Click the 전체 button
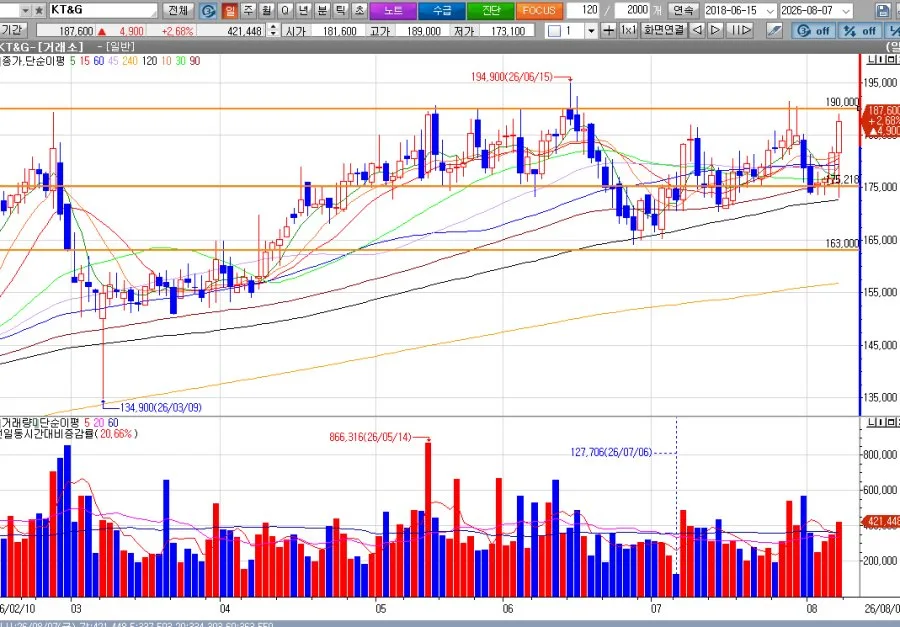The width and height of the screenshot is (900, 627). click(179, 10)
